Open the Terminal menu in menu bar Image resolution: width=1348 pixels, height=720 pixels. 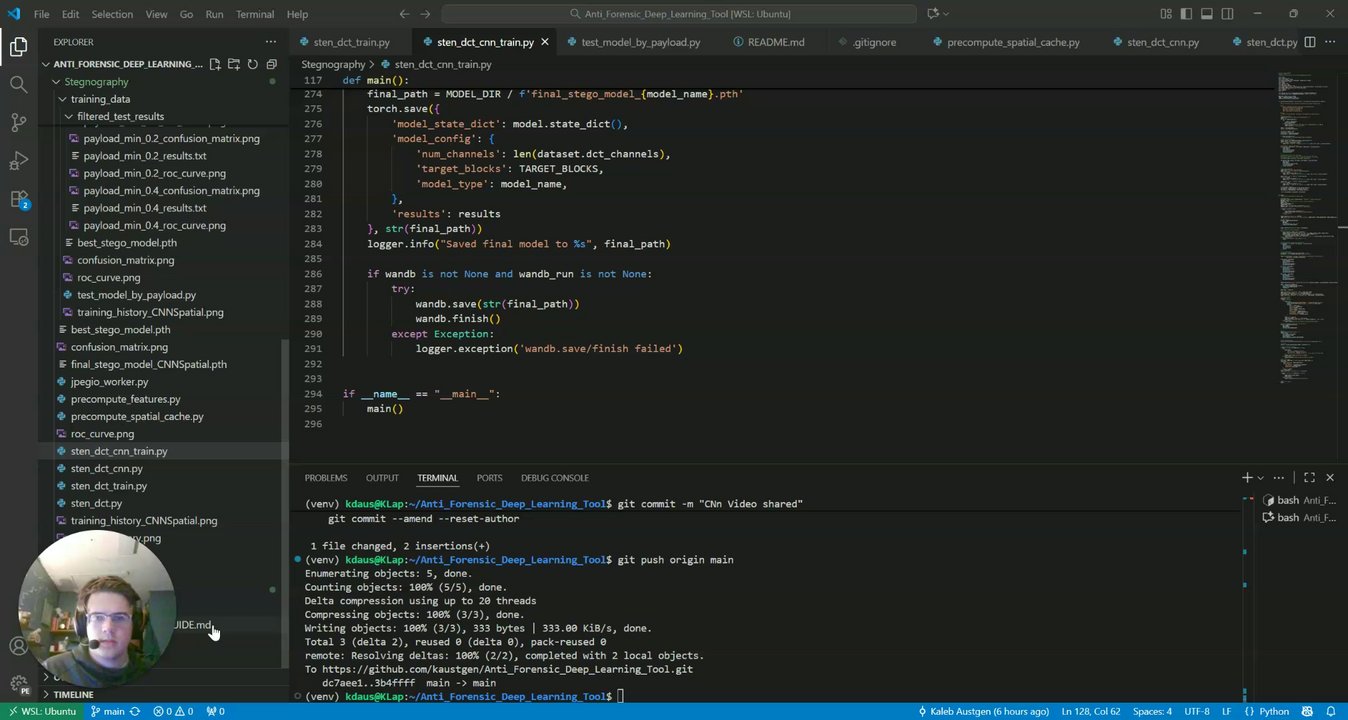(x=254, y=14)
